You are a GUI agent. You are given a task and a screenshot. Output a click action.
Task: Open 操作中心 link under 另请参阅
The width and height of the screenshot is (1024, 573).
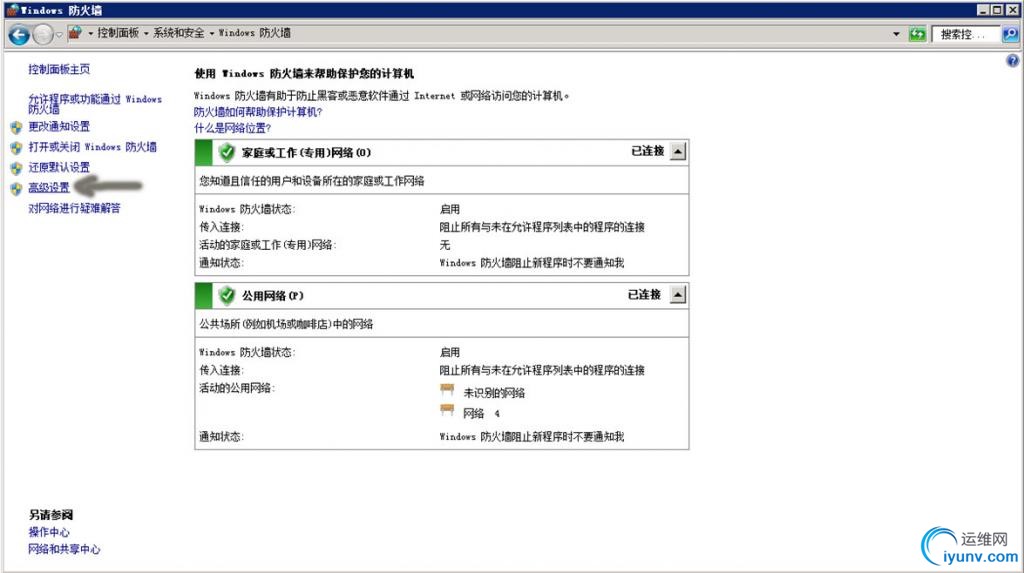[x=49, y=532]
